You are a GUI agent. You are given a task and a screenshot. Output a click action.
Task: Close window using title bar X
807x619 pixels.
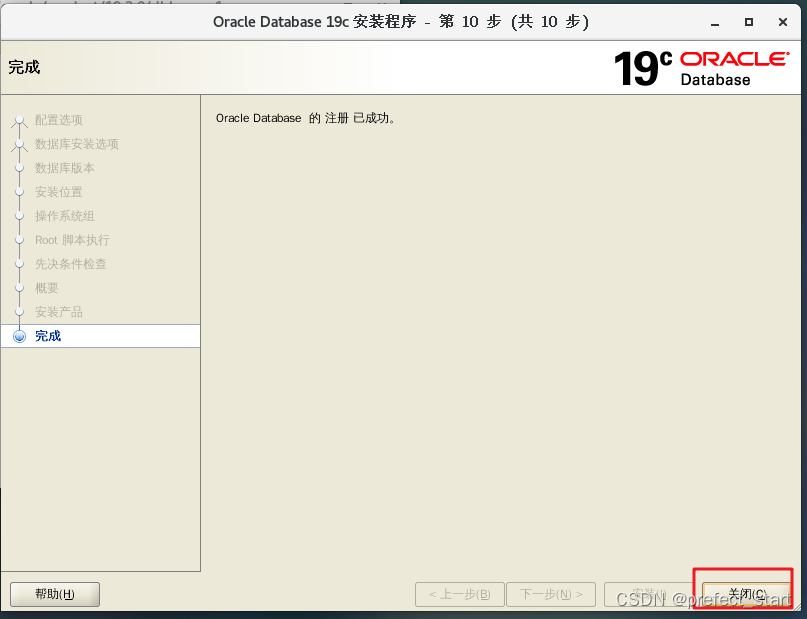pyautogui.click(x=783, y=22)
